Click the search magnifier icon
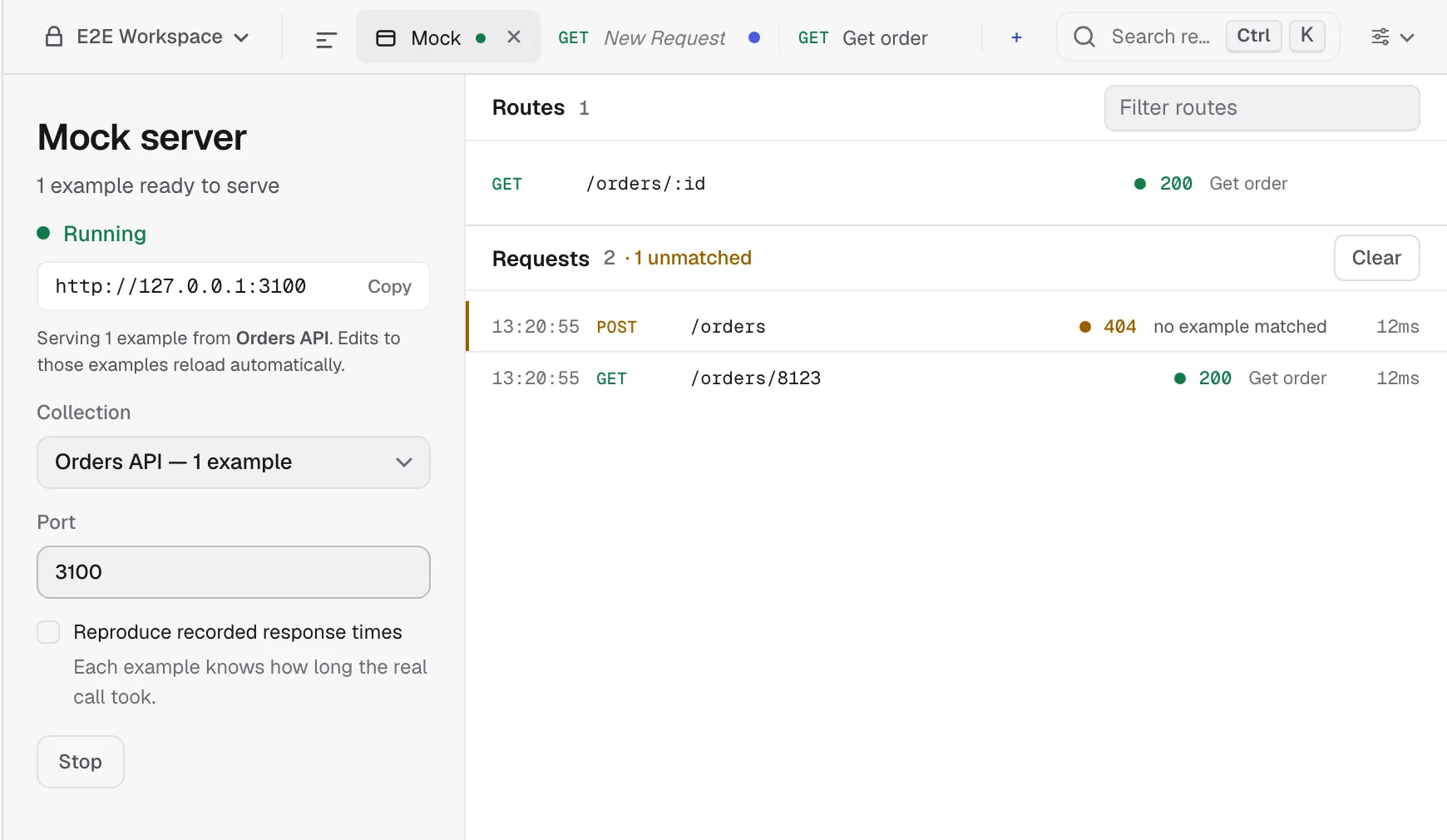1447x840 pixels. 1084,37
